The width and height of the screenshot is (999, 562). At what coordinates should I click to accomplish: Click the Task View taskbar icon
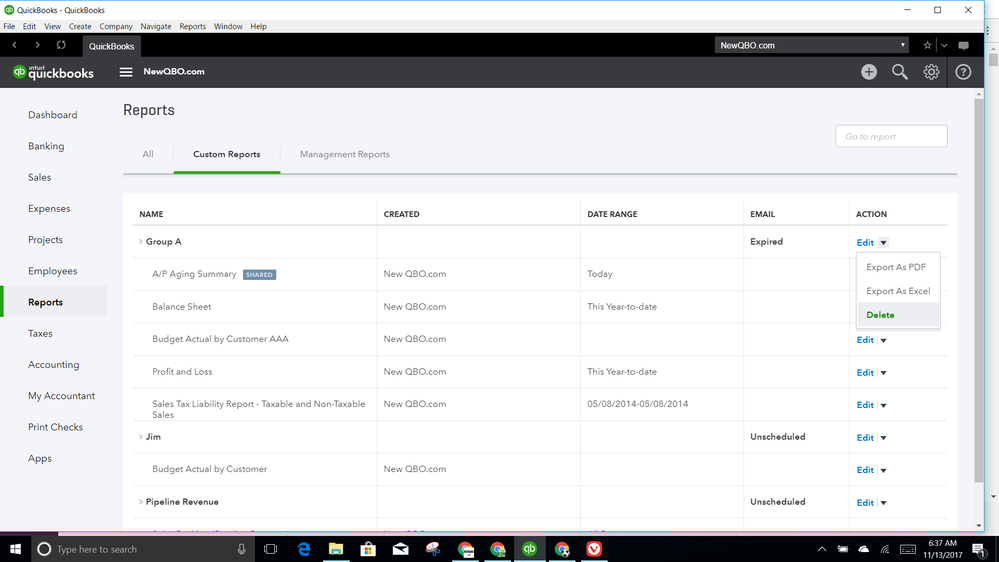tap(271, 549)
